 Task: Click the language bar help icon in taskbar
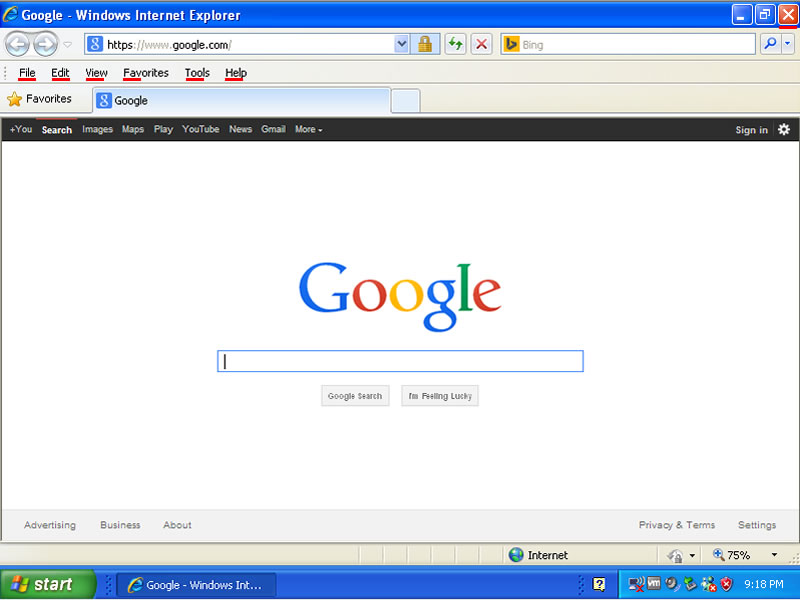[599, 584]
